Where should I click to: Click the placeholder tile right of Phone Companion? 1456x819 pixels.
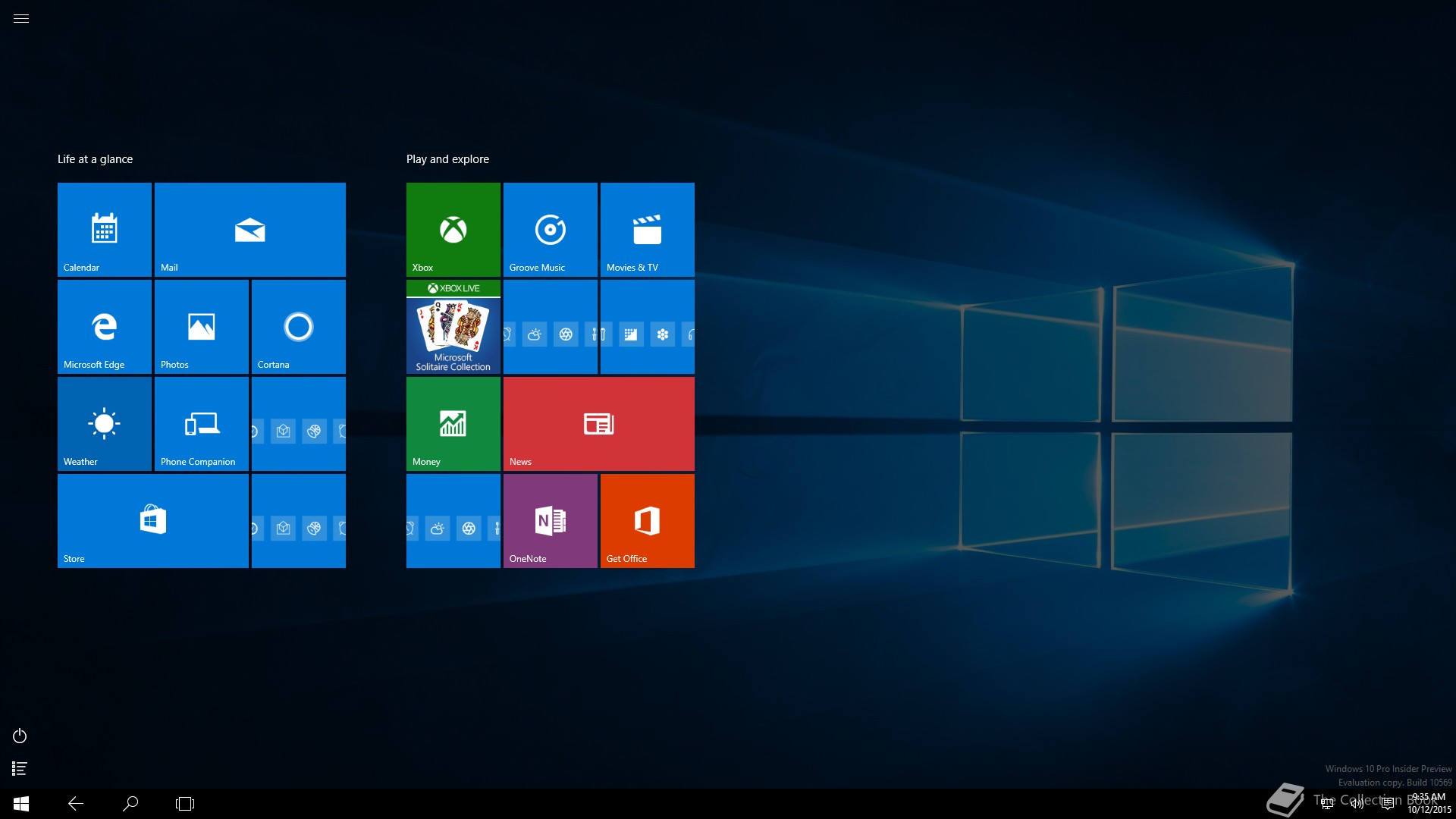299,424
